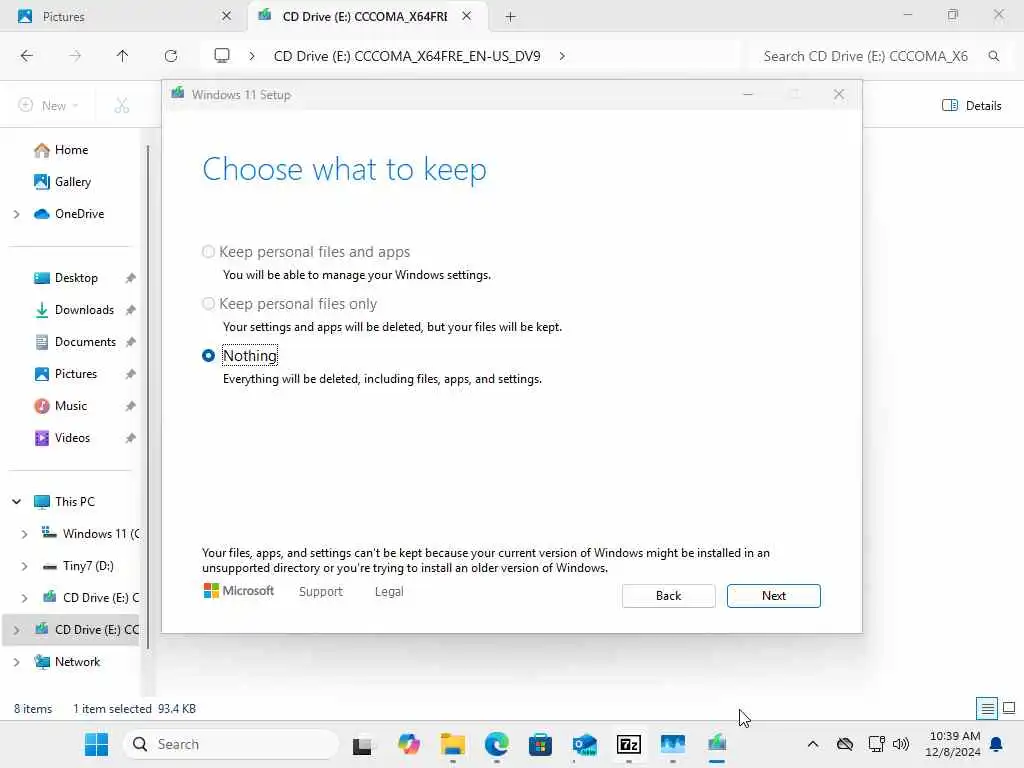Open the Music quick access folder
The image size is (1024, 768).
tap(60, 406)
